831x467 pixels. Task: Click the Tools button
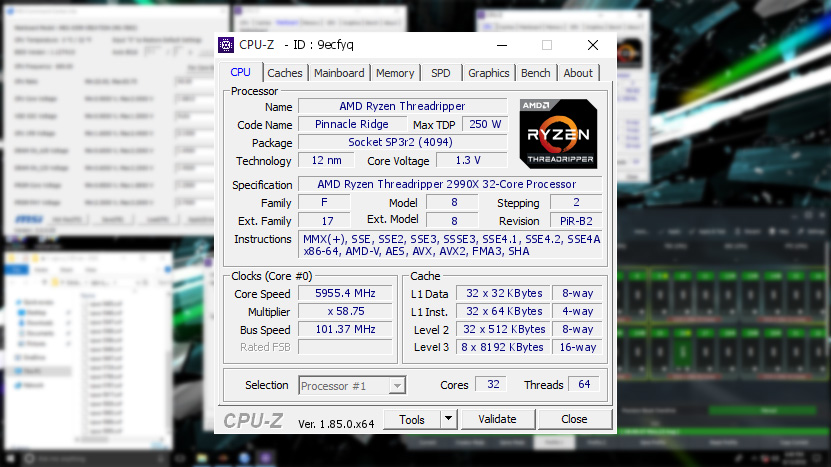coord(412,419)
